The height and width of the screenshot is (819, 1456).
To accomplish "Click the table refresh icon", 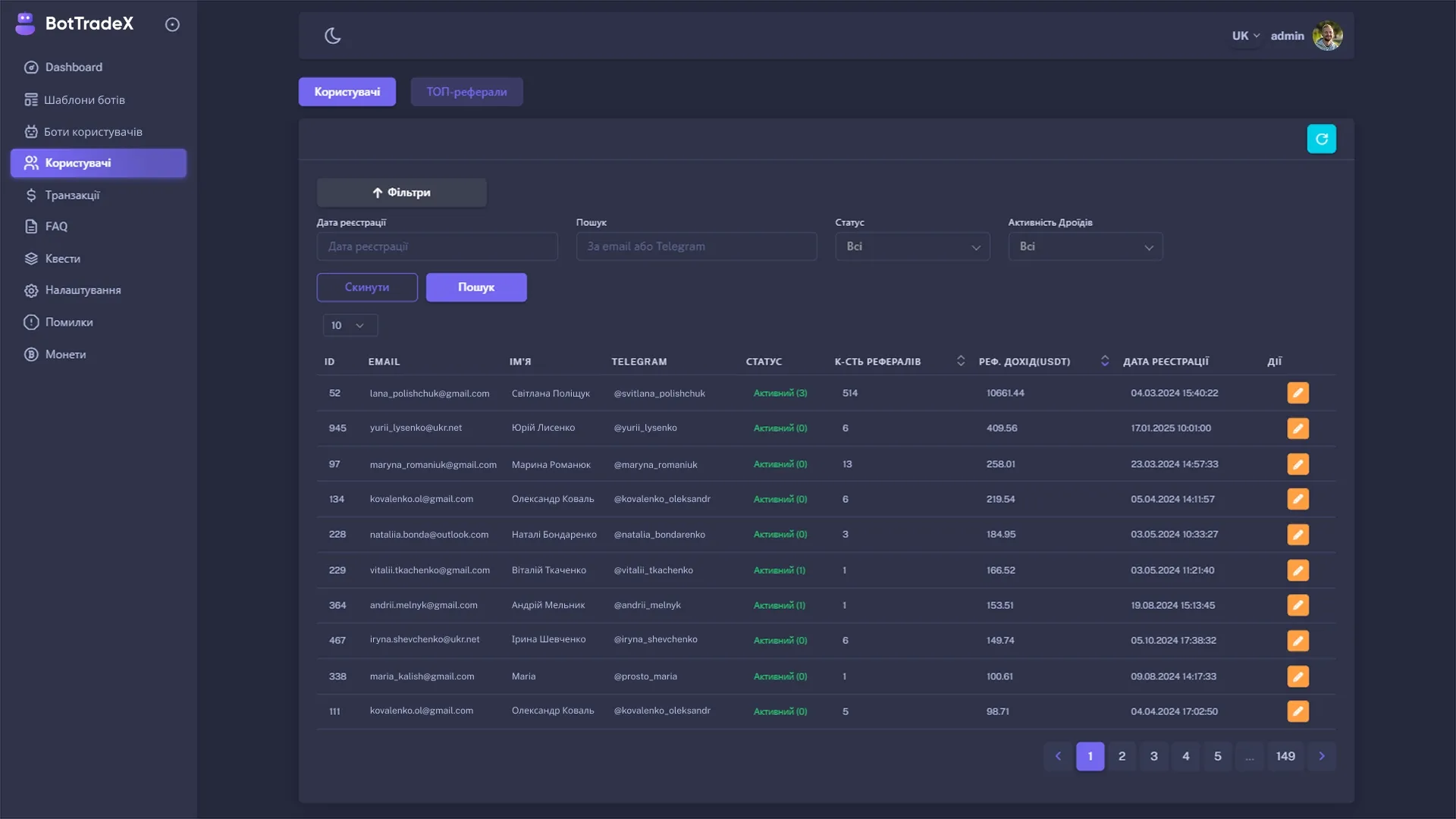I will point(1322,138).
